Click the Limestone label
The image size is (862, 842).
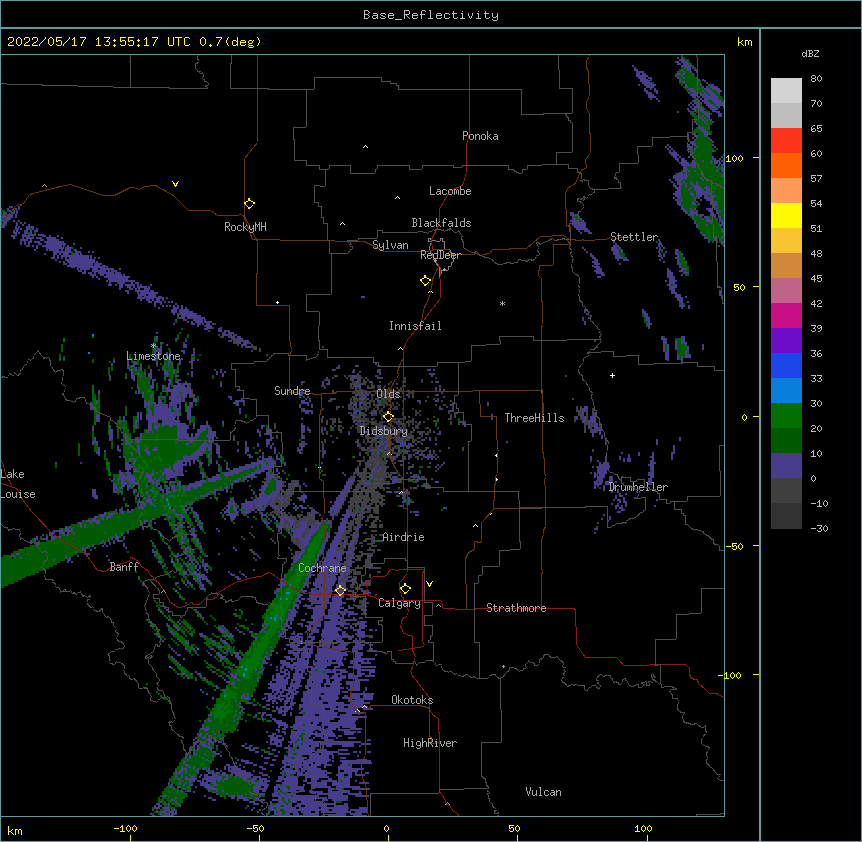tap(153, 356)
